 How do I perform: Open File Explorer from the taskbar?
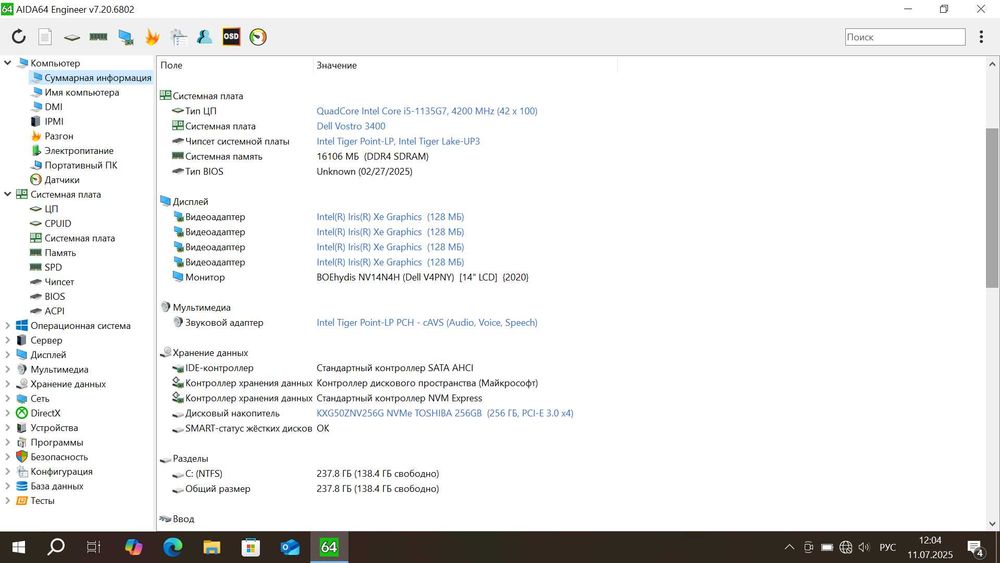[212, 547]
